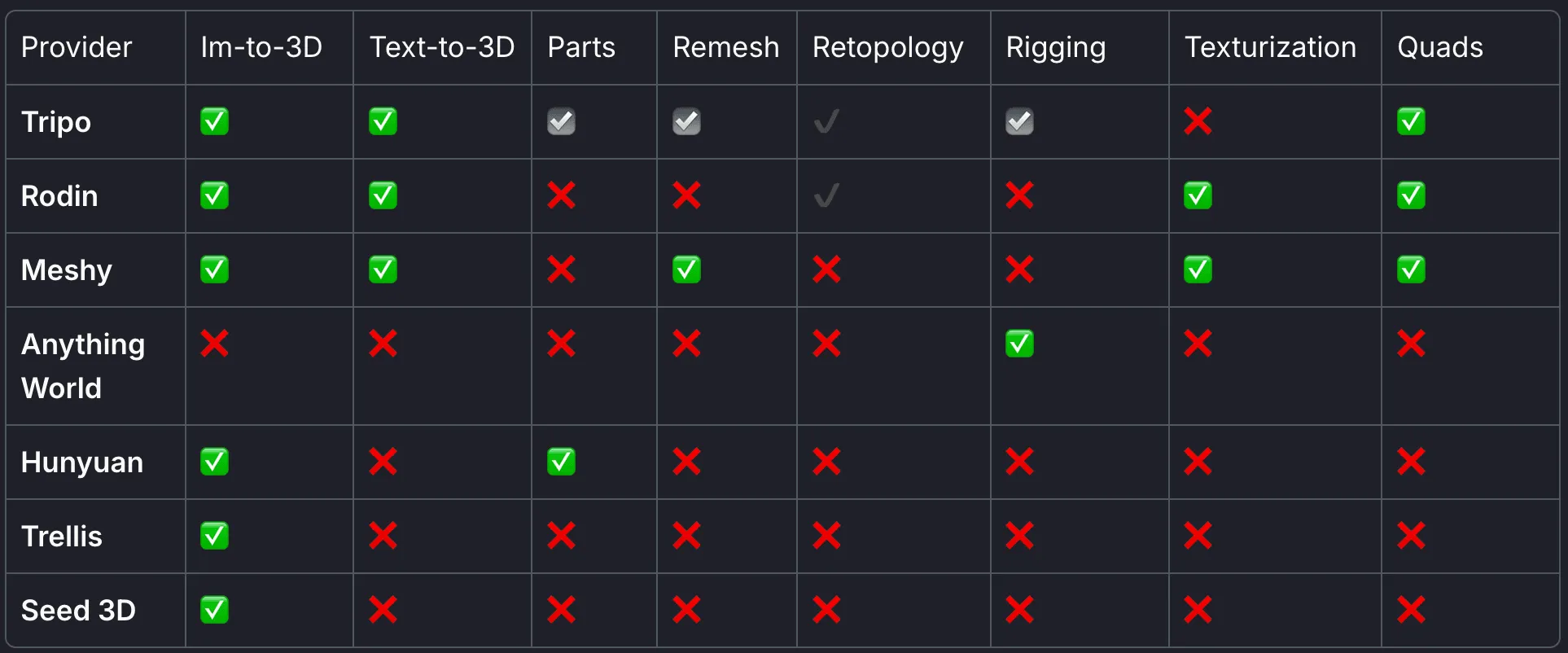The width and height of the screenshot is (1568, 653).
Task: Click the red cross for Seed 3D Quads
Action: click(x=1411, y=610)
